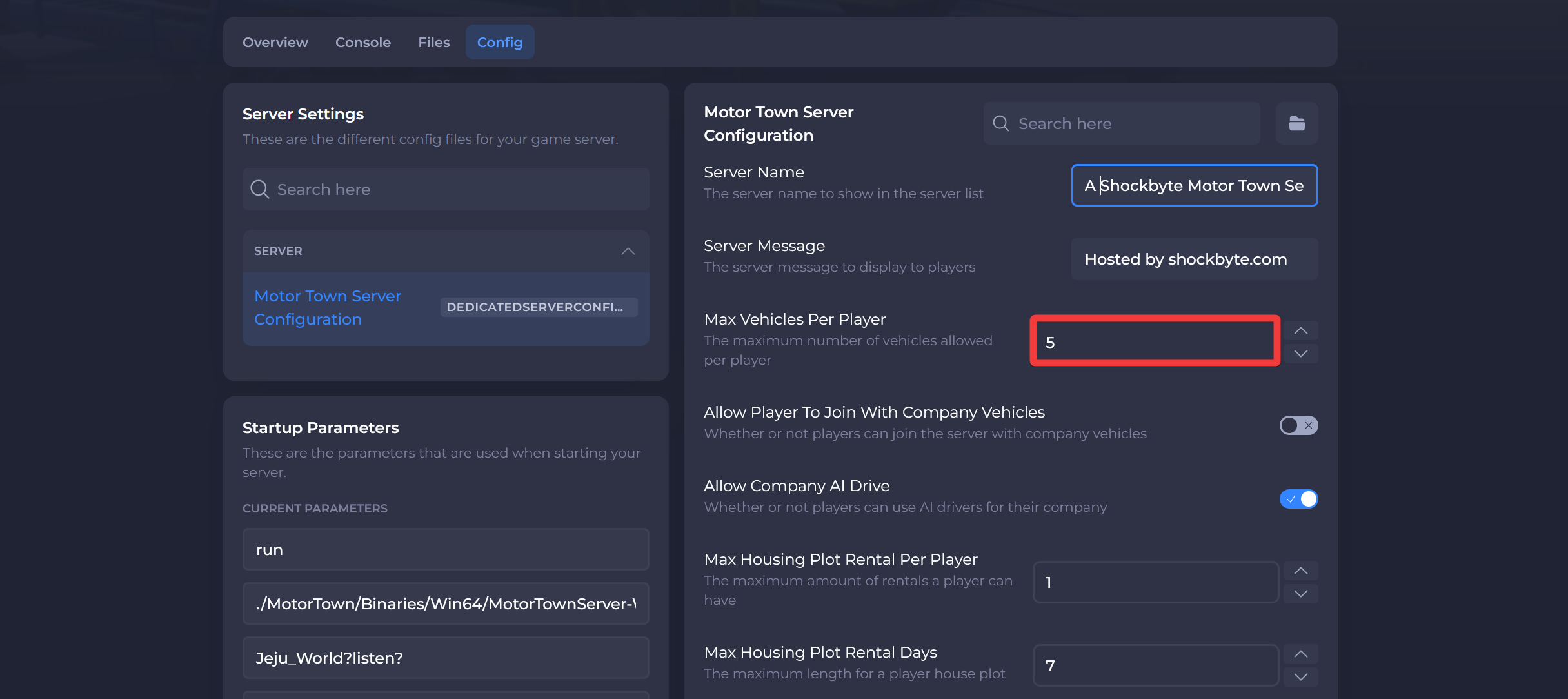The width and height of the screenshot is (1568, 699).
Task: Click the Motor Town Server Configuration panel title
Action: (779, 124)
